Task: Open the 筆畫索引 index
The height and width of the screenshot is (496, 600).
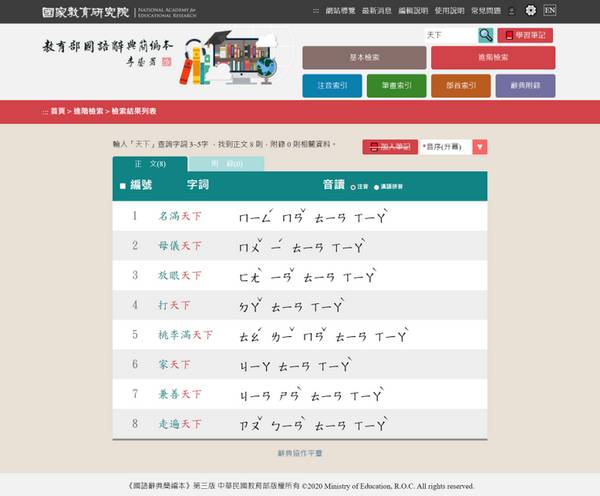Action: (396, 86)
